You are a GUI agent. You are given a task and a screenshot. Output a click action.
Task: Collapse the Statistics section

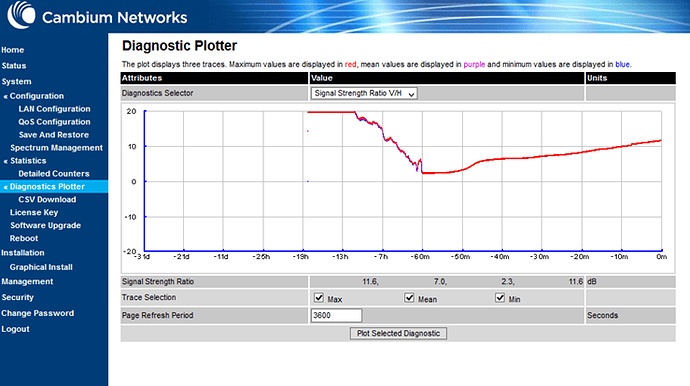pyautogui.click(x=25, y=161)
